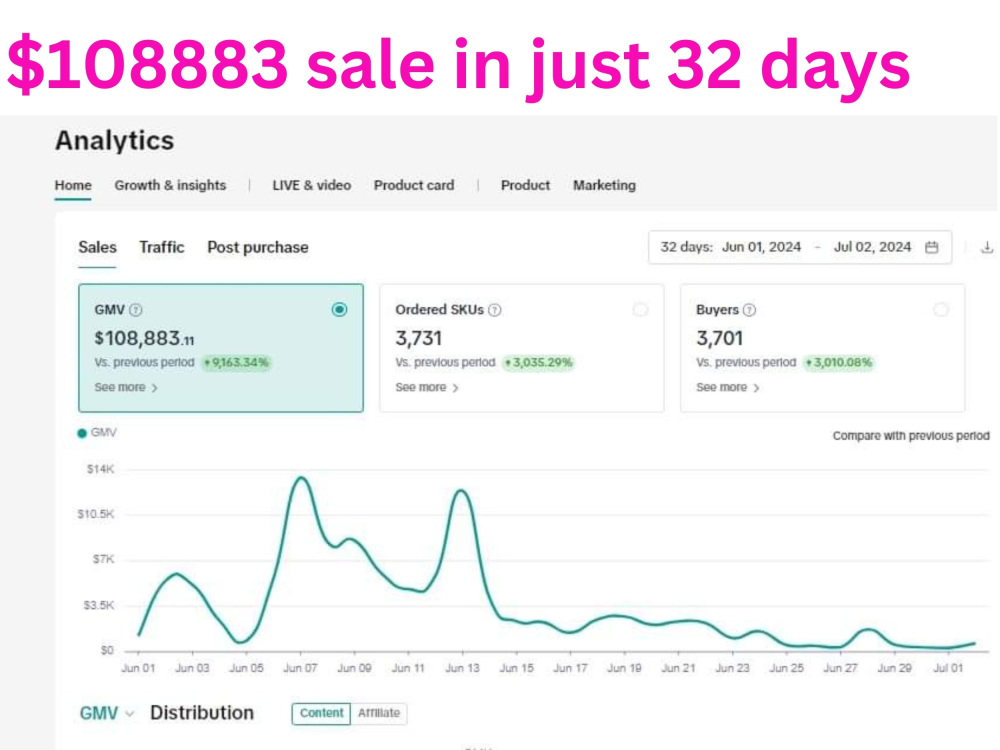Screen dimensions: 1000x750
Task: Select the Traffic sub-tab
Action: click(x=161, y=247)
